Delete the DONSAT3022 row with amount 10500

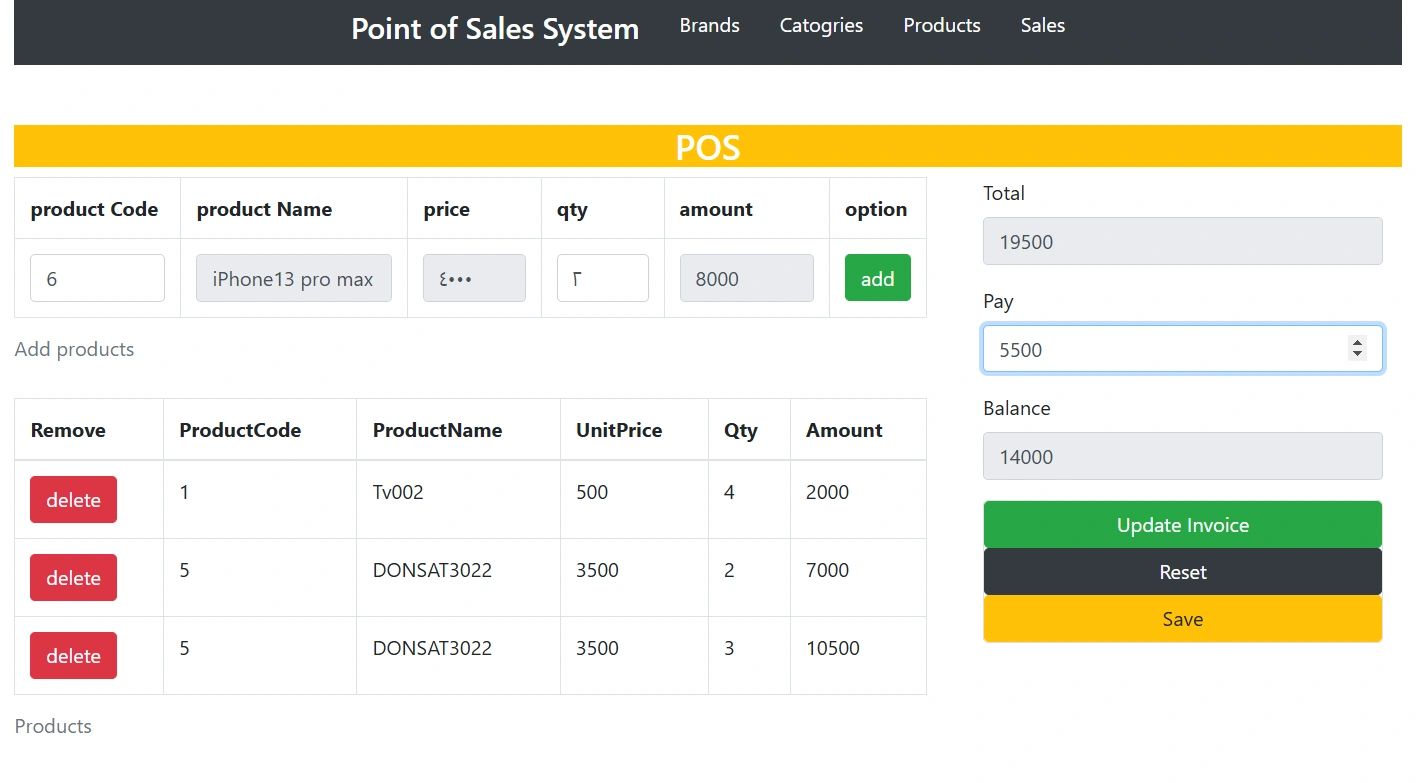73,656
